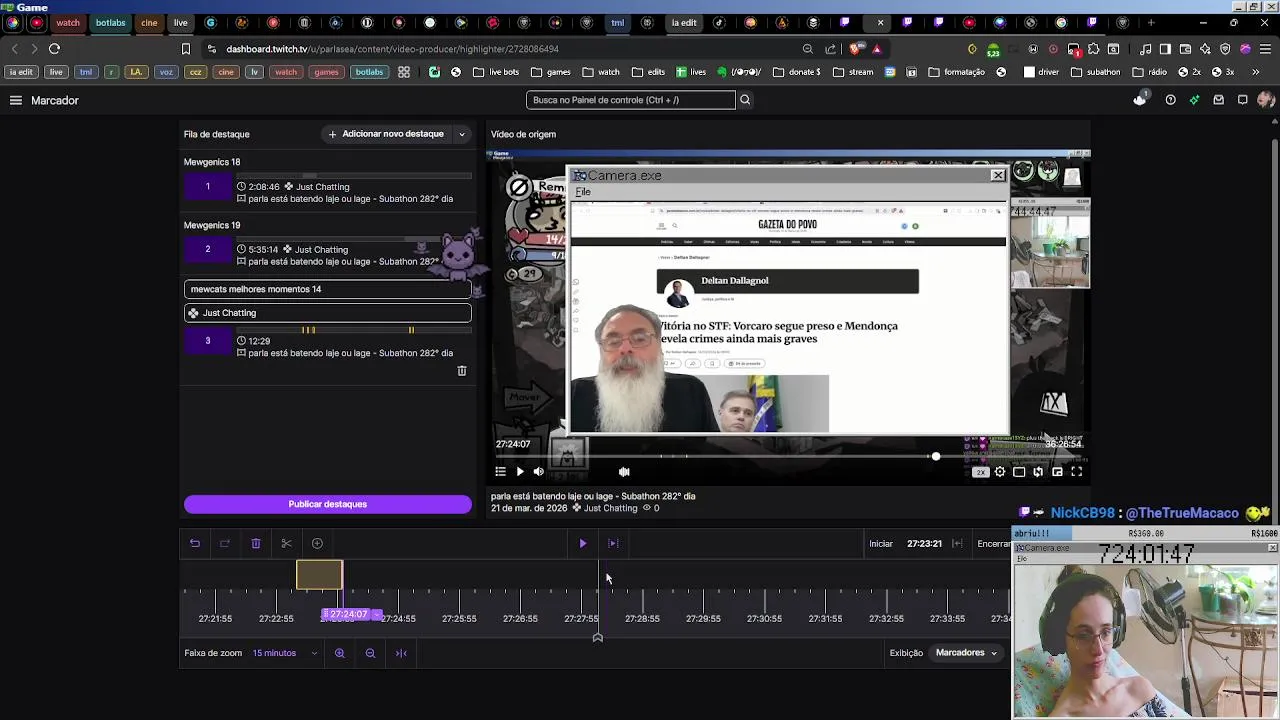Open the Twitch dashboard hamburger menu
The width and height of the screenshot is (1280, 720).
click(x=16, y=100)
